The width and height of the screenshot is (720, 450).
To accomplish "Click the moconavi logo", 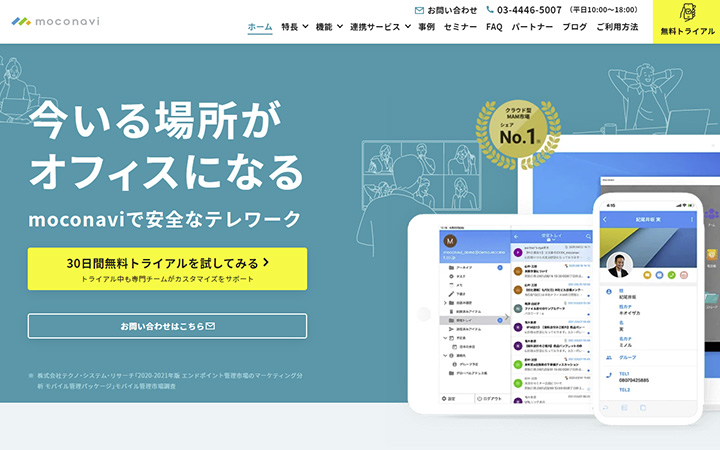I will pos(55,21).
